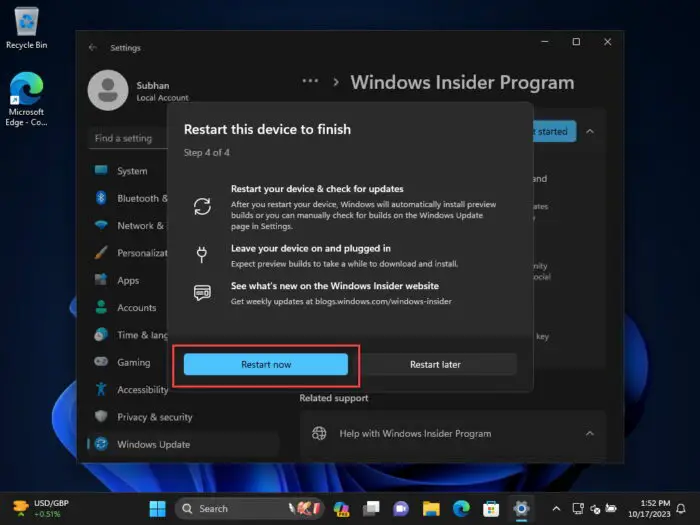Click the Get started button behind dialog

pyautogui.click(x=554, y=131)
